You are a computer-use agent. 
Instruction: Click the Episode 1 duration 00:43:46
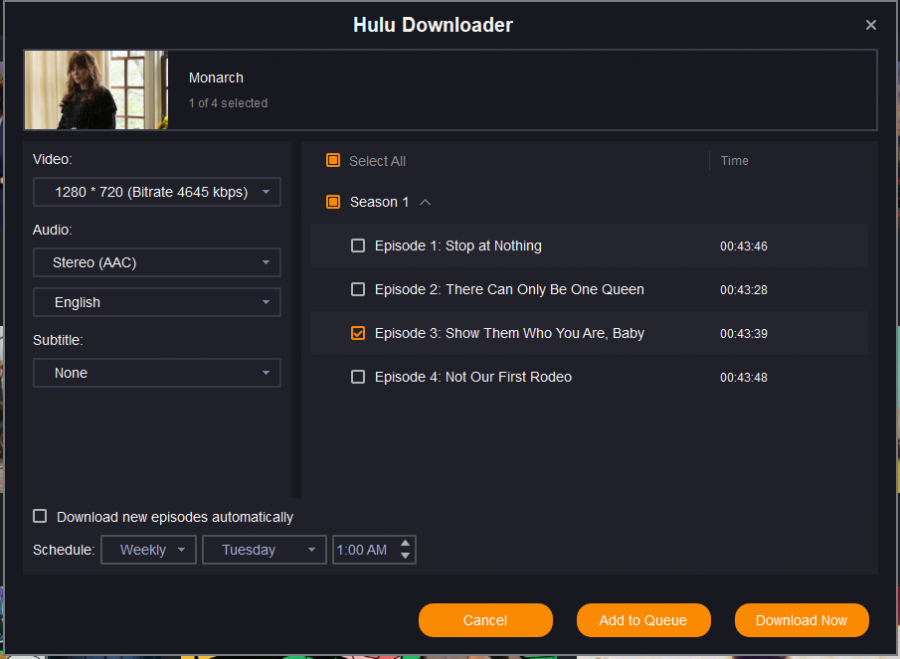[743, 246]
